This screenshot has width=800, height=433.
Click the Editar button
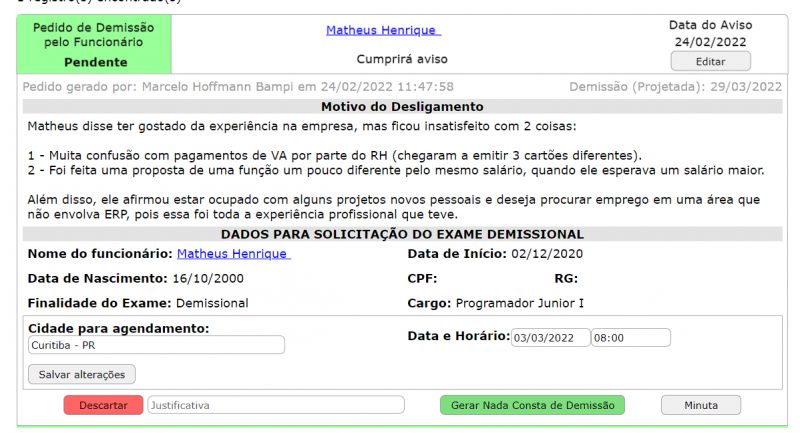click(709, 61)
